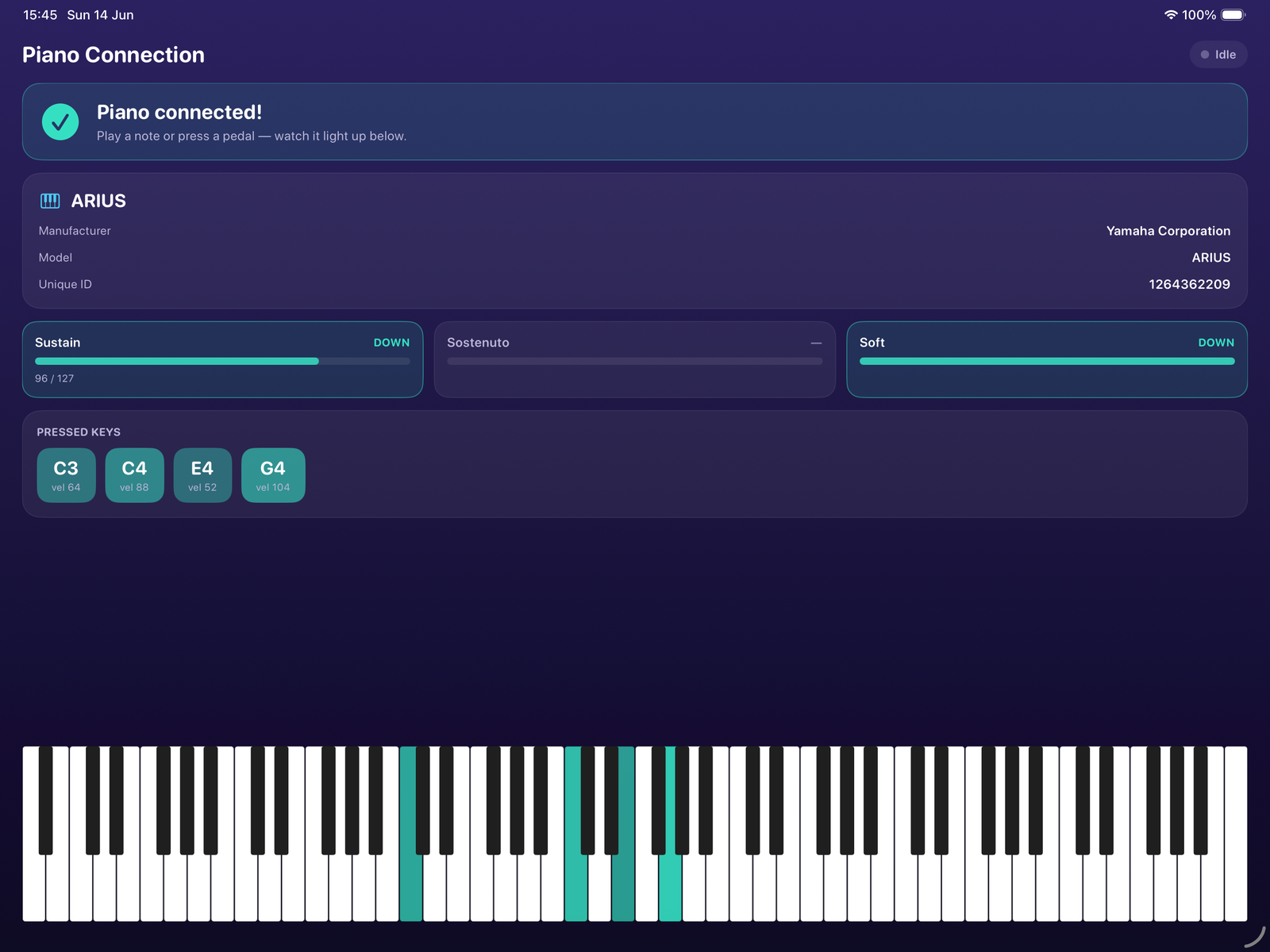Tap the highlighted C3 key on keyboard

(411, 889)
